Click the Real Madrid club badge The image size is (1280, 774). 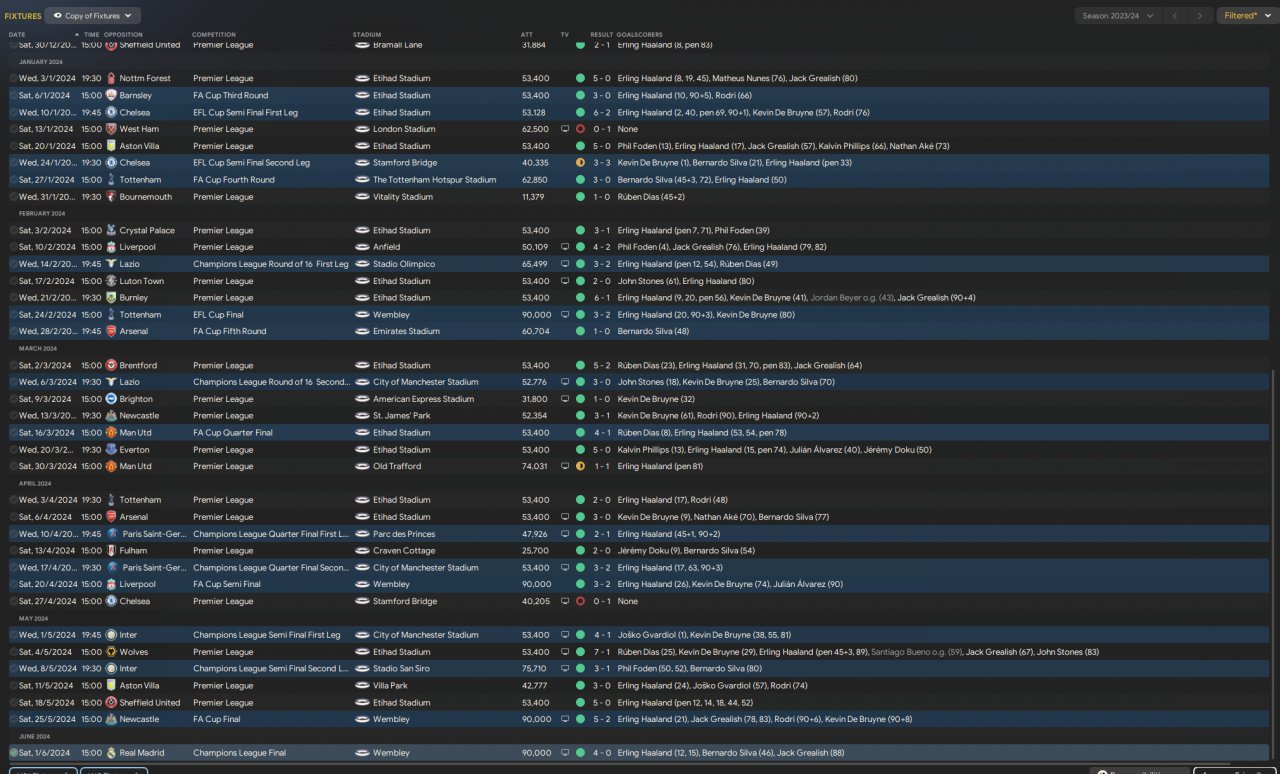pyautogui.click(x=111, y=753)
